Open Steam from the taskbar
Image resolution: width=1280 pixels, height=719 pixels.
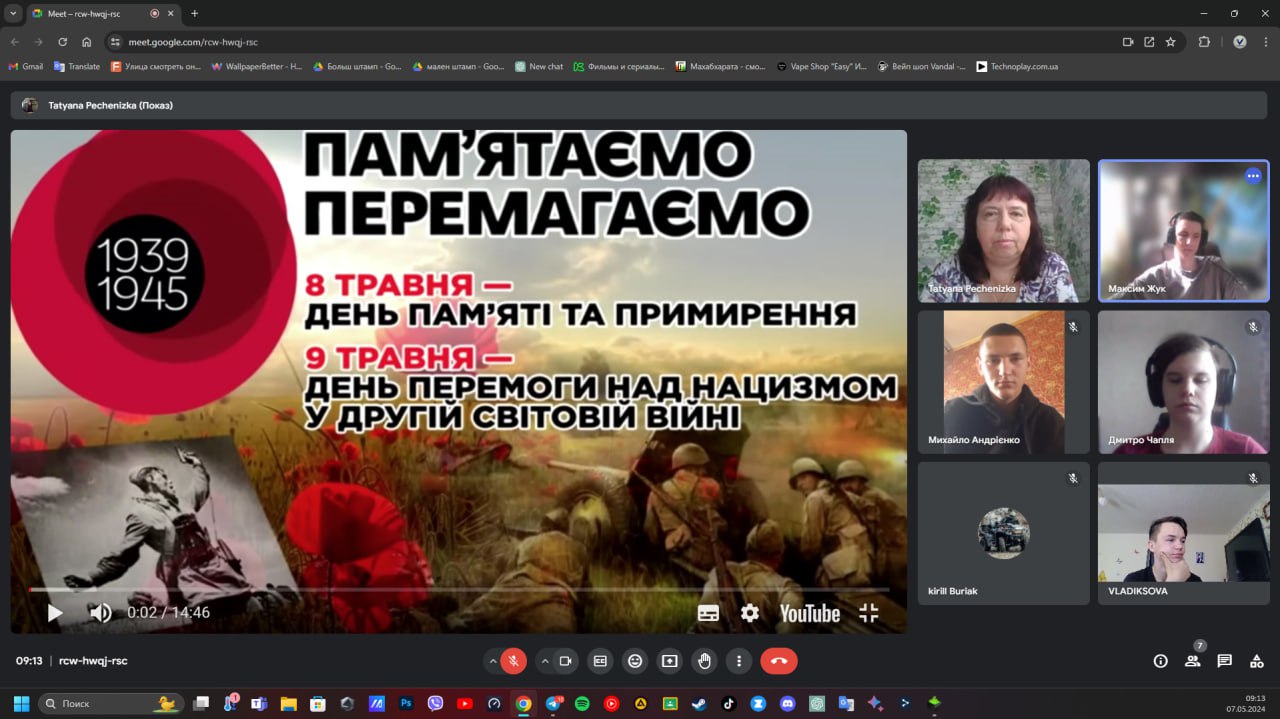[699, 703]
